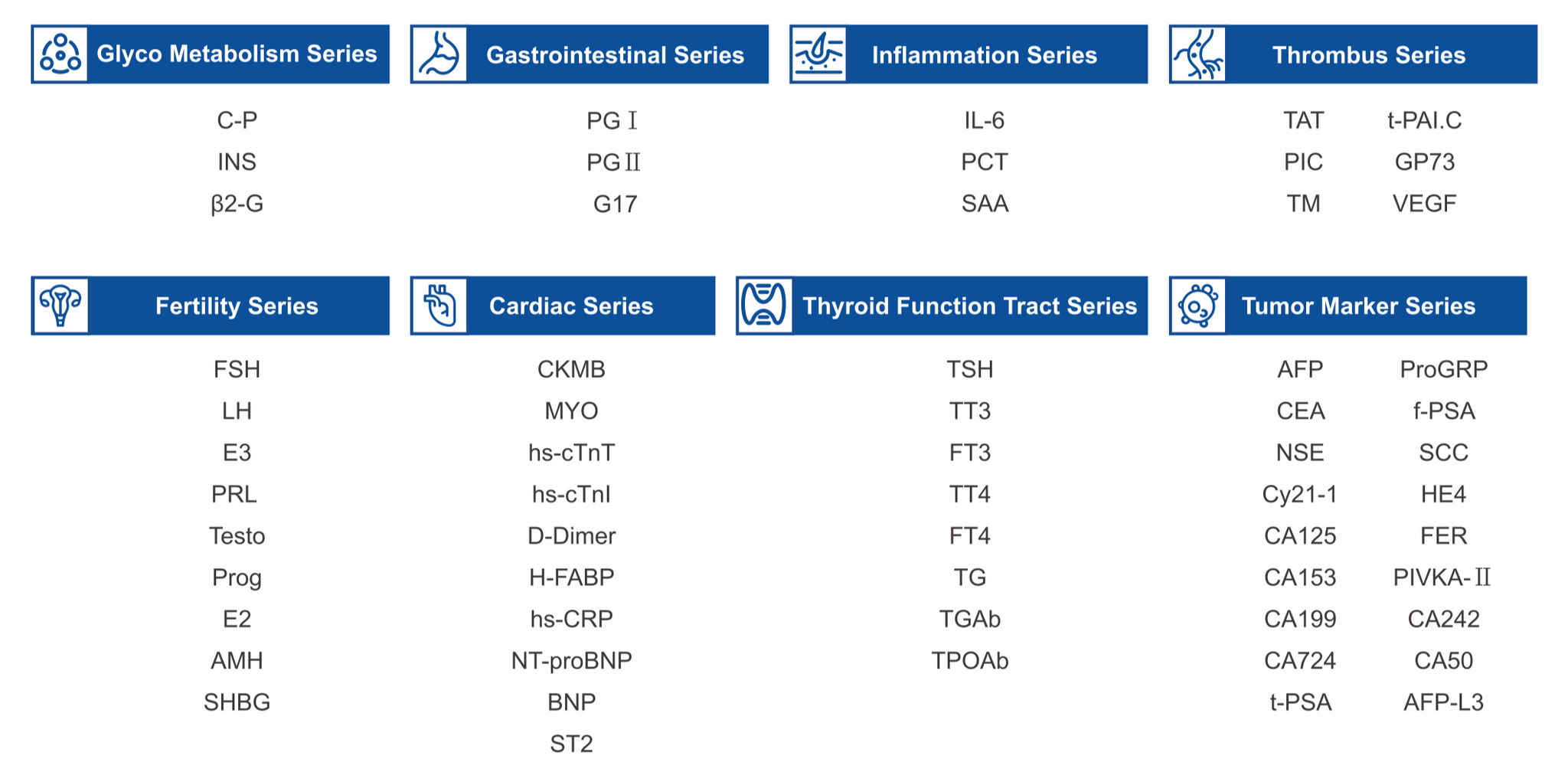This screenshot has height=772, width=1568.
Task: Select the Glyco Metabolism Series header
Action: click(x=211, y=54)
